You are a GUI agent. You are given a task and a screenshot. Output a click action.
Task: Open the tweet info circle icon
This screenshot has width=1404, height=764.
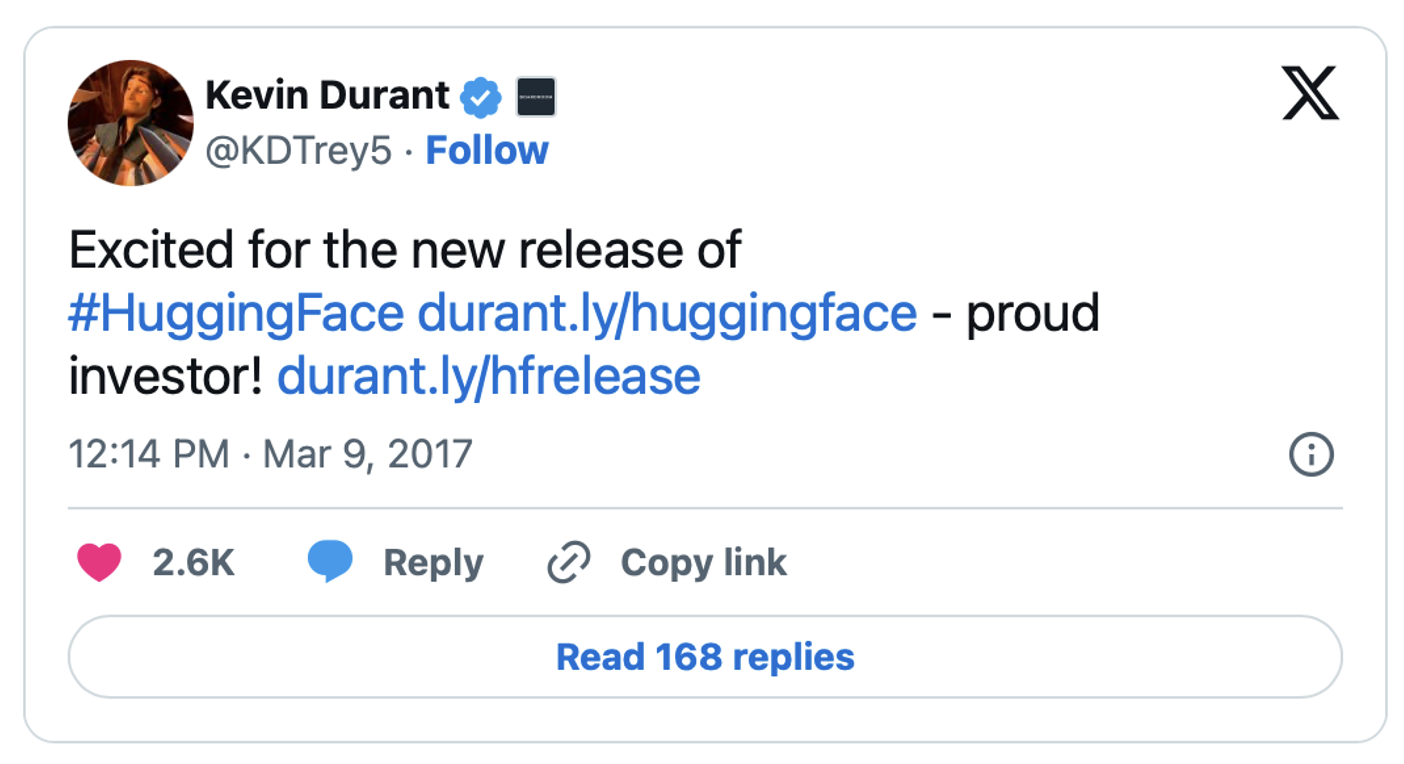[x=1312, y=455]
